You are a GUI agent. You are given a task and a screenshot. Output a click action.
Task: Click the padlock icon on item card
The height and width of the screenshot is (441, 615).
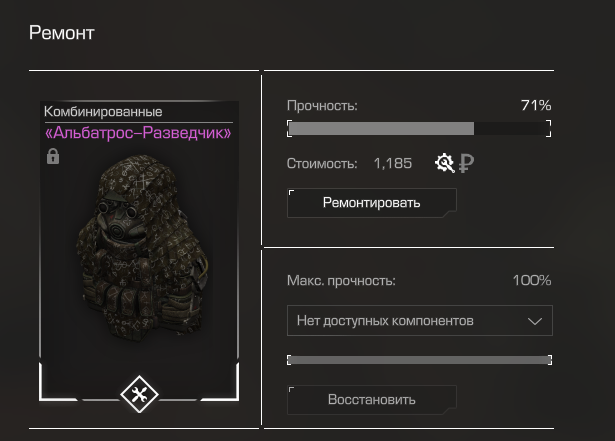point(53,156)
